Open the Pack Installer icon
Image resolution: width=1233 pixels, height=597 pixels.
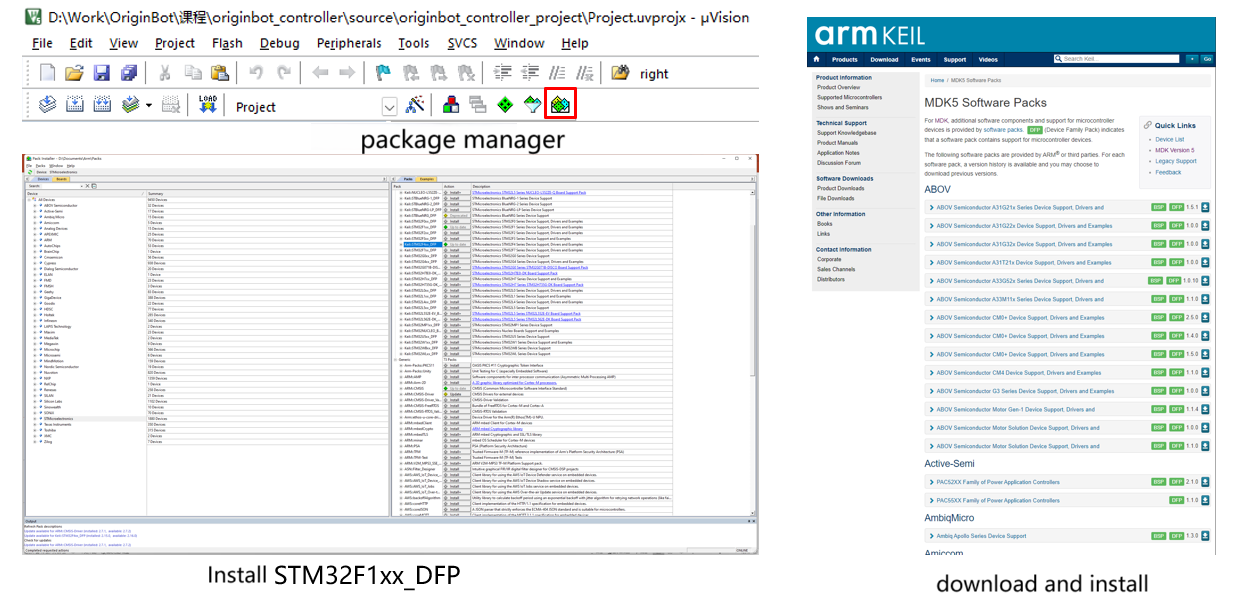click(x=561, y=105)
